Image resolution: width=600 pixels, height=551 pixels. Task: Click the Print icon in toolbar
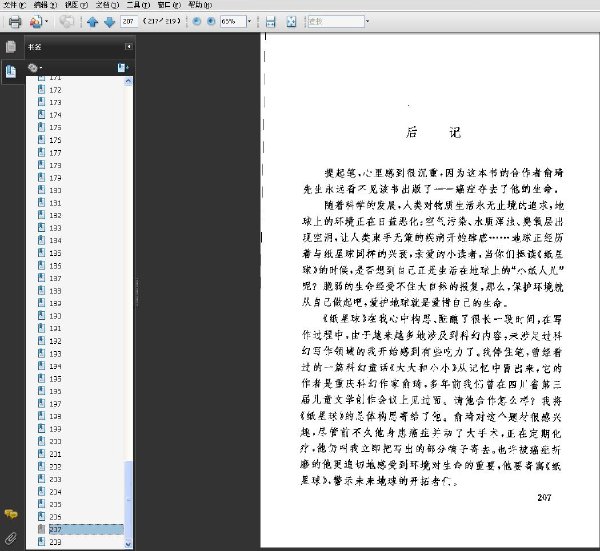tap(15, 22)
